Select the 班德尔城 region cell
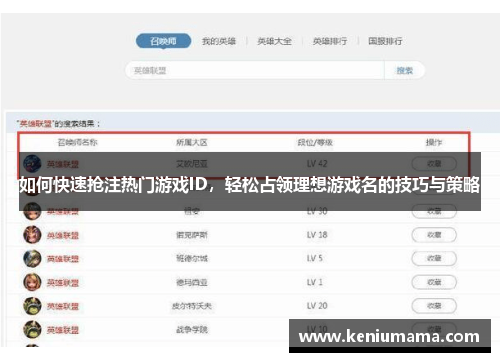The image size is (500, 362). pos(192,258)
